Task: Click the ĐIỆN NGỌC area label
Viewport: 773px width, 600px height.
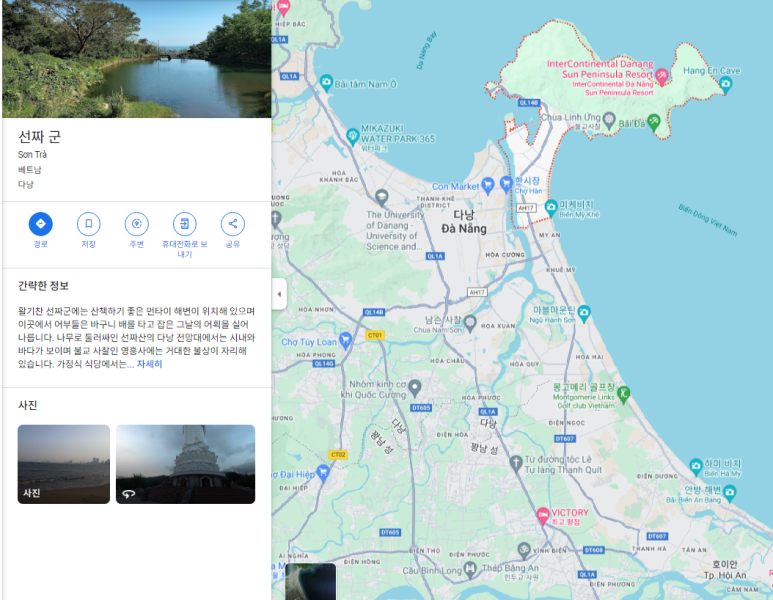Action: point(566,423)
